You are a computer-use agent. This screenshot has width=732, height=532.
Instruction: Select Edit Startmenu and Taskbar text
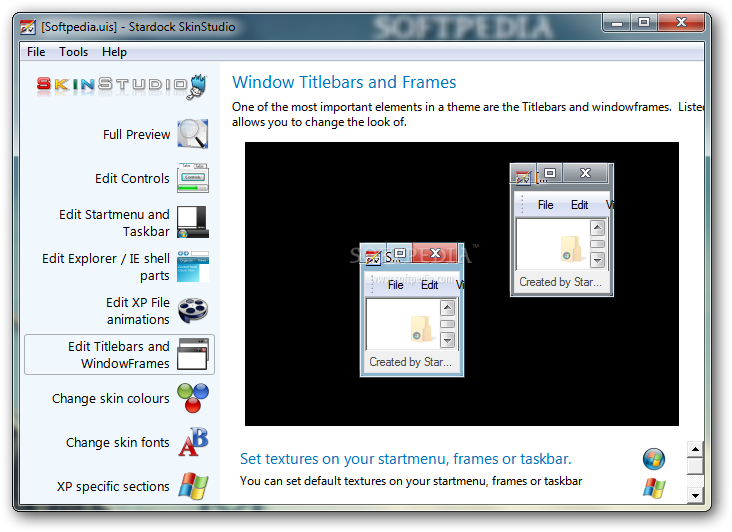pyautogui.click(x=114, y=223)
